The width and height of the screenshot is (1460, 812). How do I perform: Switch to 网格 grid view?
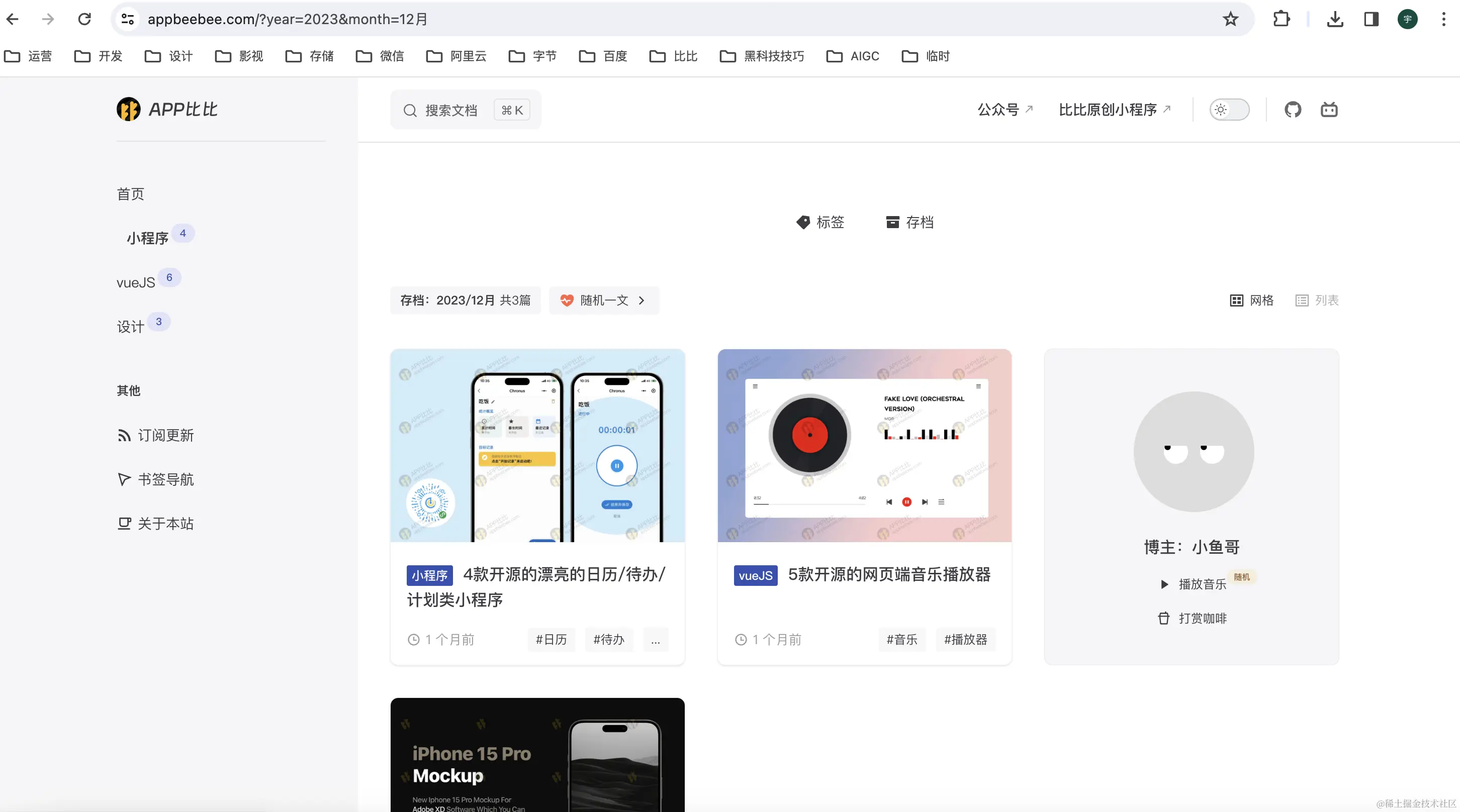1251,300
